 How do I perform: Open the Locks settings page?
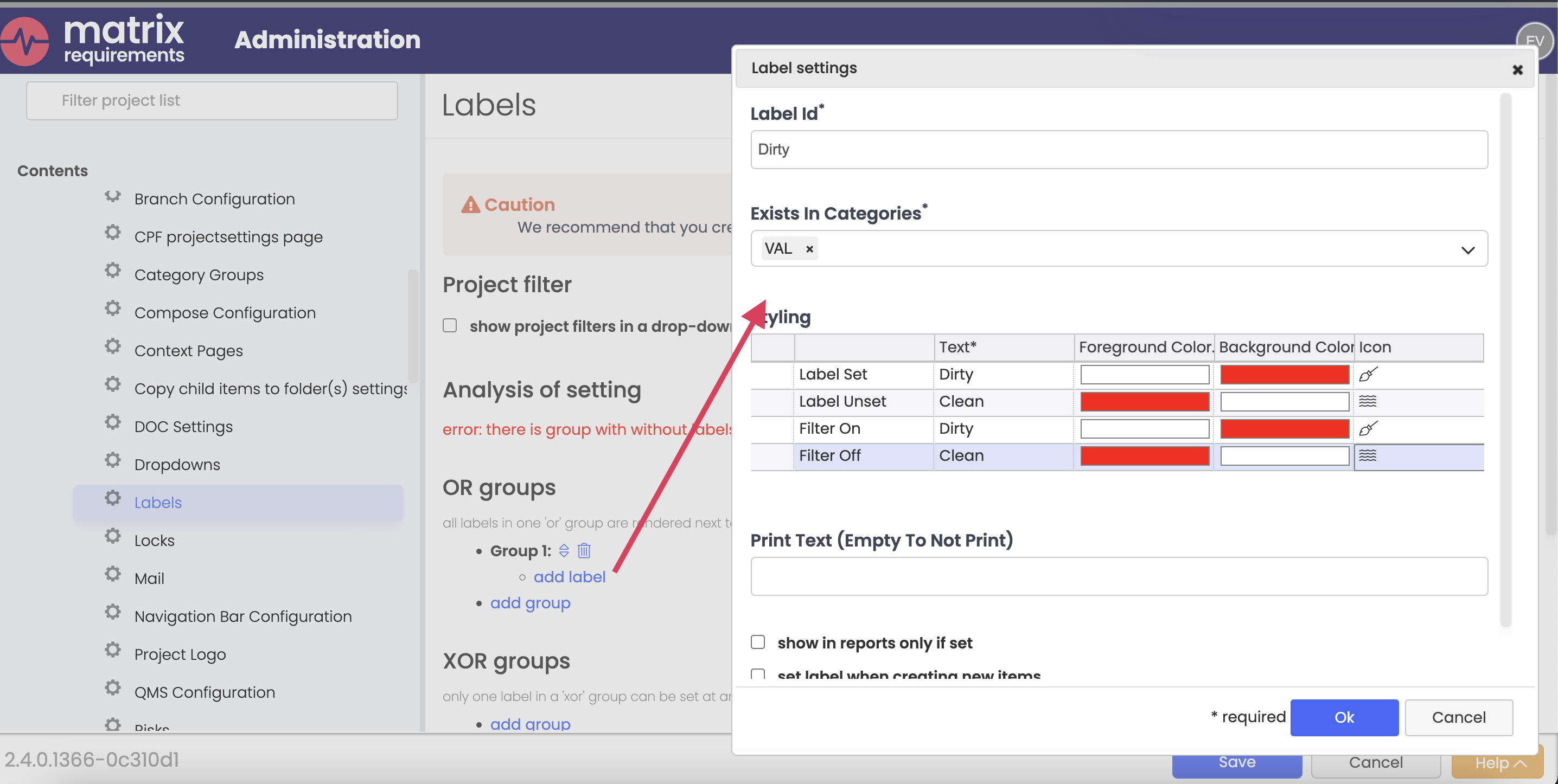point(154,541)
